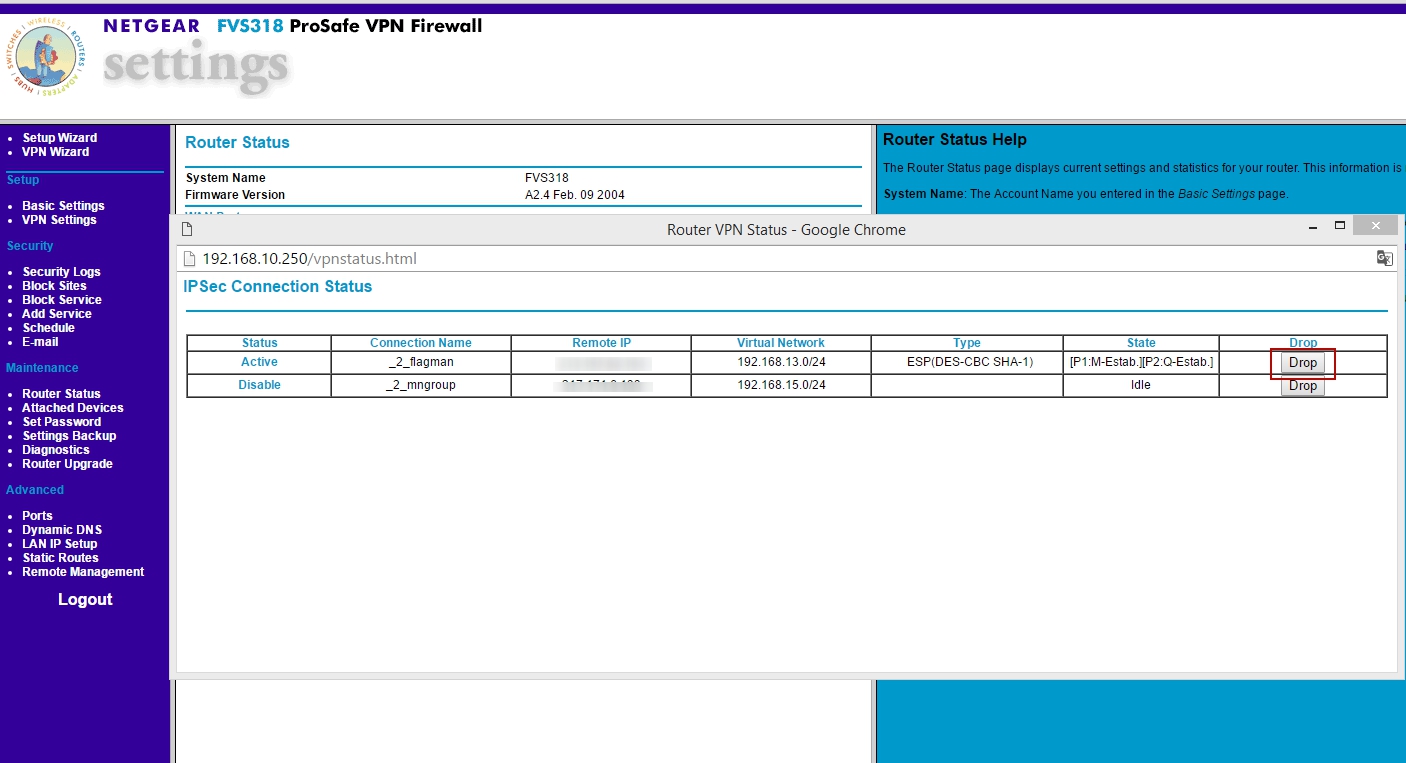Drop the _2_mngroup VPN connection

pos(1302,386)
